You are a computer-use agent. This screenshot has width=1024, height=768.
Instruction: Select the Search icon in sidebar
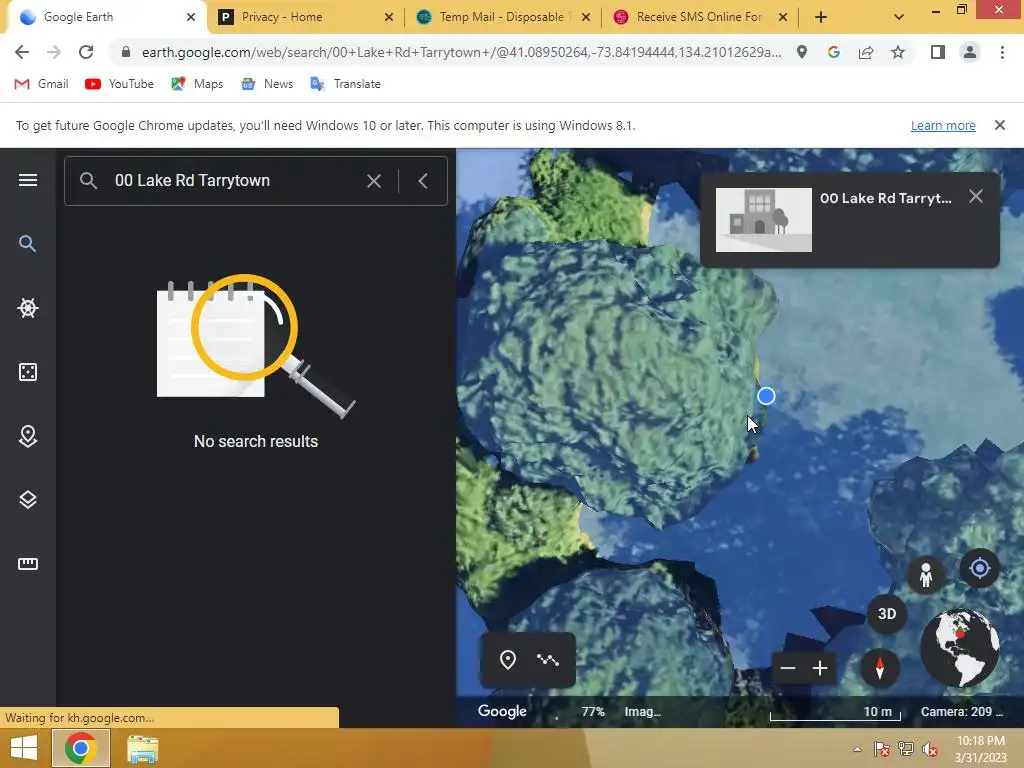(27, 244)
